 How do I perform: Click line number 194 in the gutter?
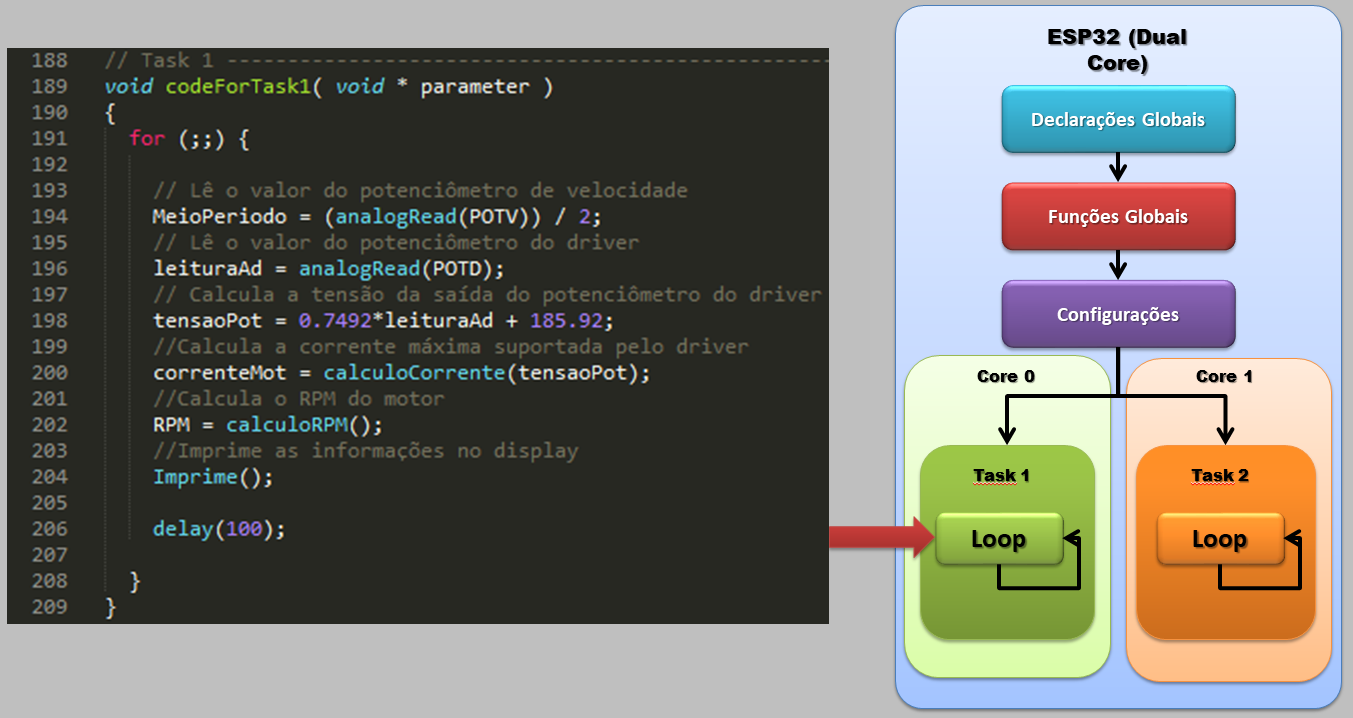click(49, 217)
